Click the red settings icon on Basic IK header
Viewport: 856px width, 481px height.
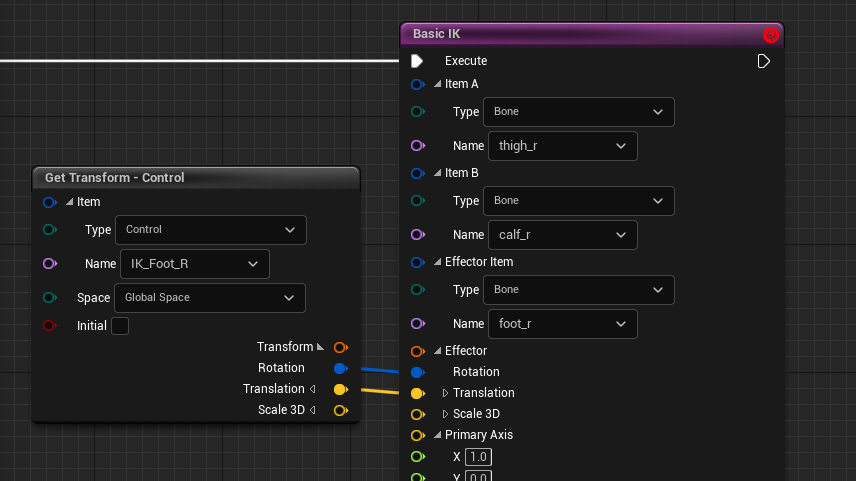771,35
